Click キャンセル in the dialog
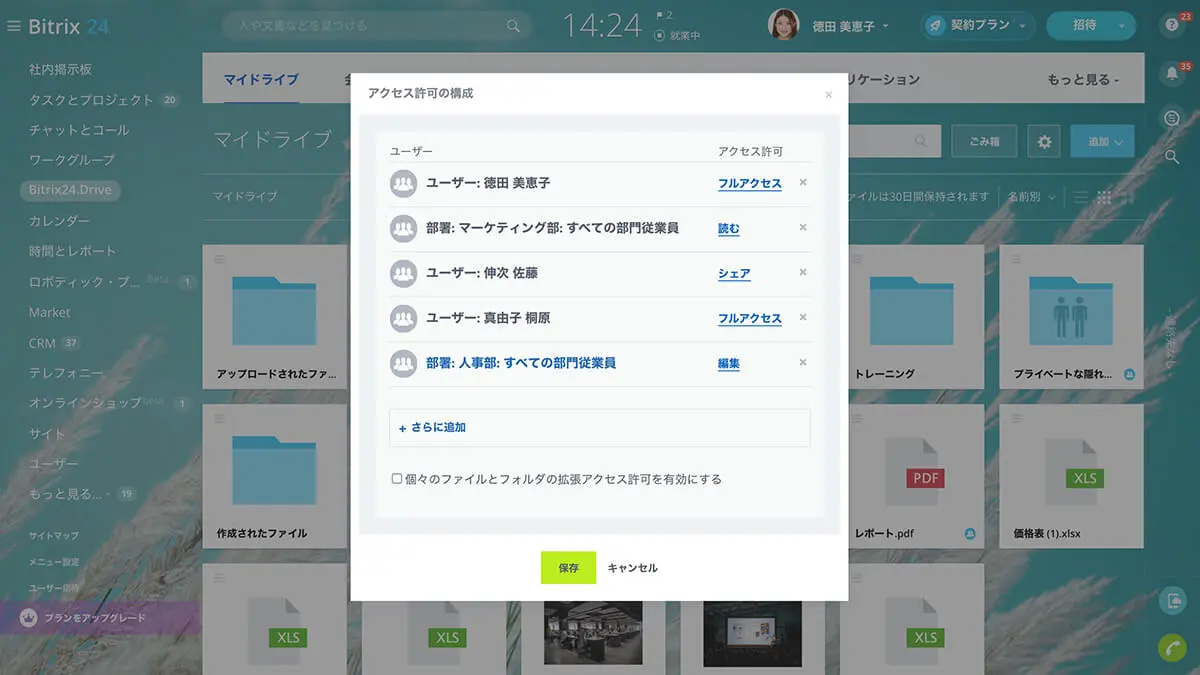This screenshot has height=675, width=1200. [x=632, y=568]
